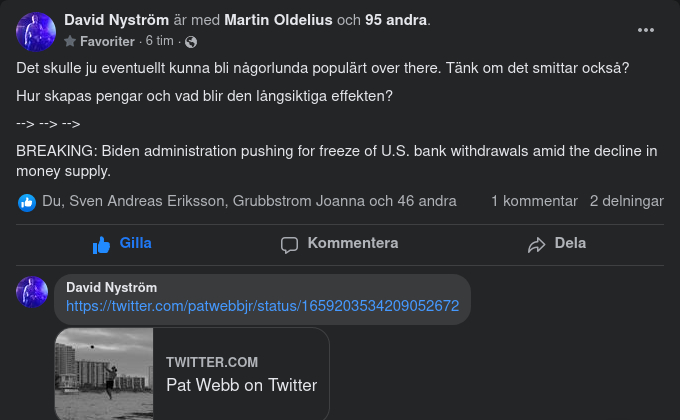
Task: Show the 2 delningar shares list
Action: (626, 201)
